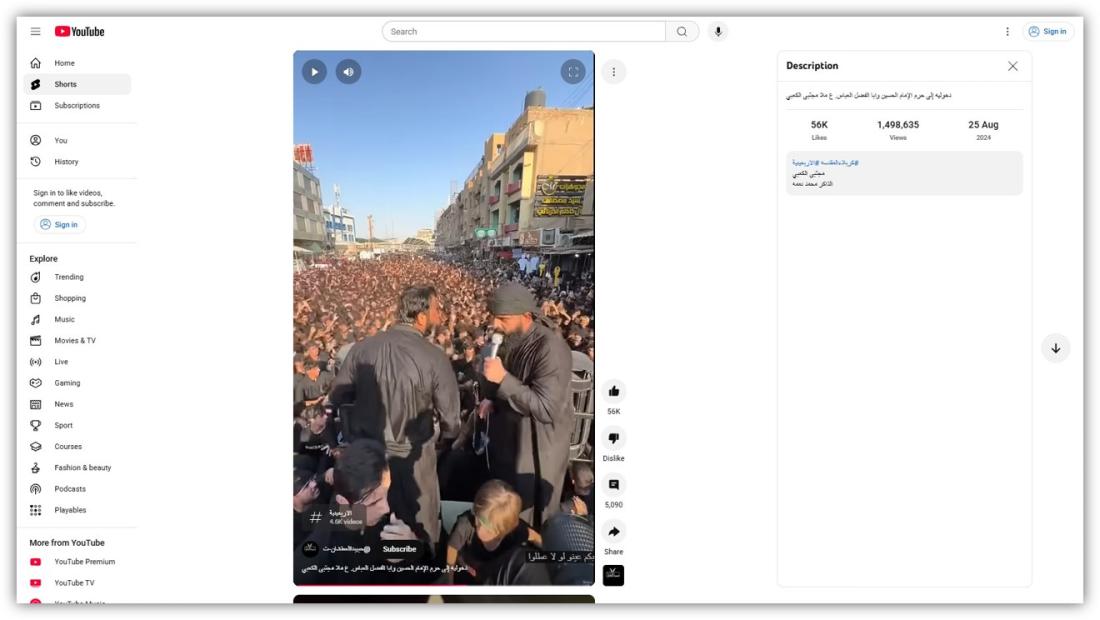Go to next Short with down arrow
The height and width of the screenshot is (620, 1100).
pos(1056,348)
